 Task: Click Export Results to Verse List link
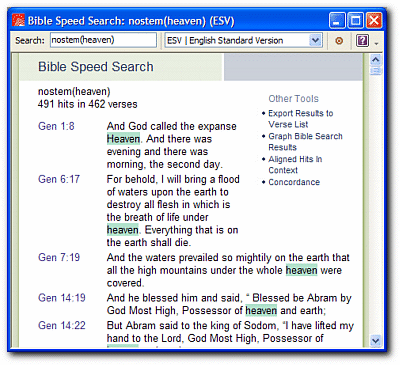point(301,119)
